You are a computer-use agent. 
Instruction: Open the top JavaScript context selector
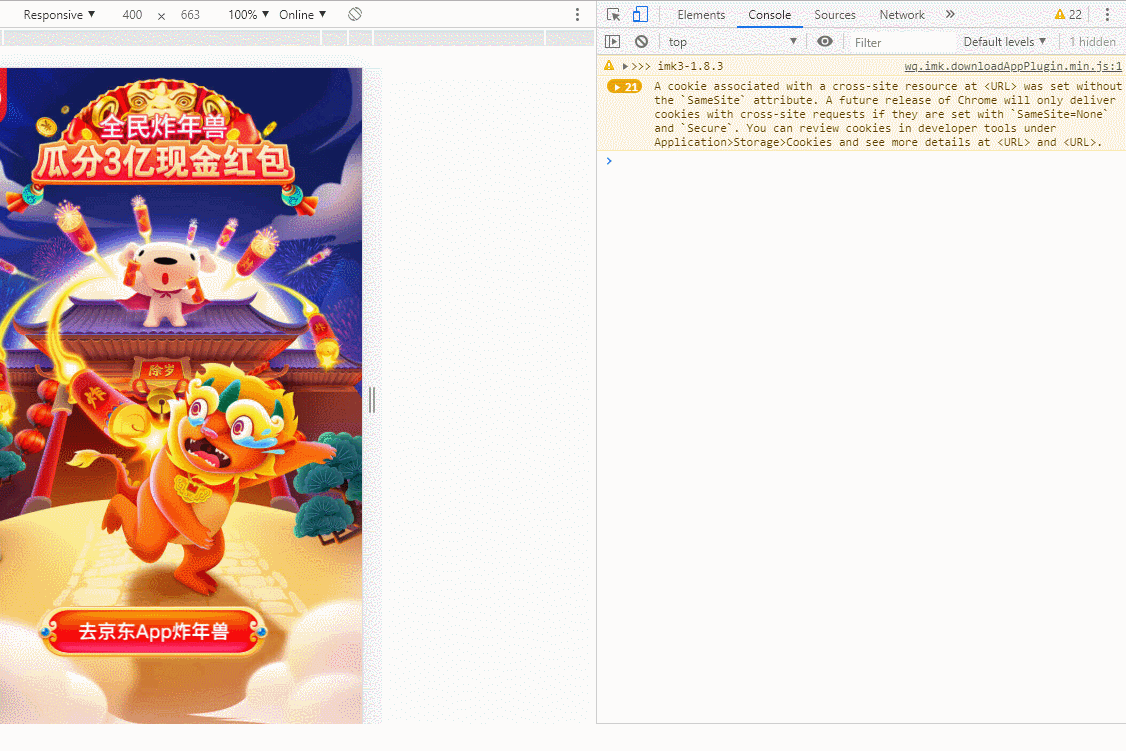click(733, 42)
